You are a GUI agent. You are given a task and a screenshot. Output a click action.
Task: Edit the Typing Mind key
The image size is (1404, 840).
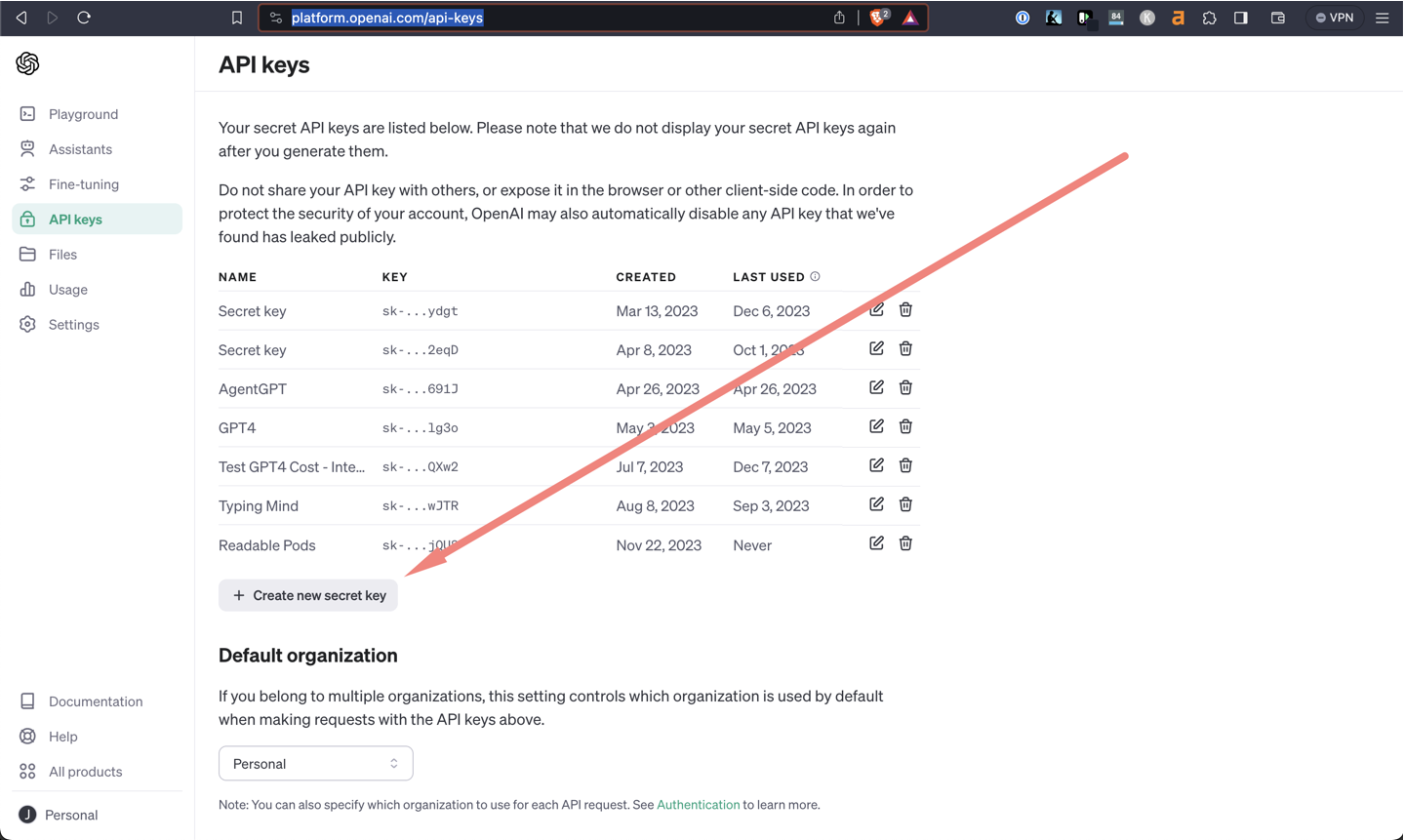[876, 504]
